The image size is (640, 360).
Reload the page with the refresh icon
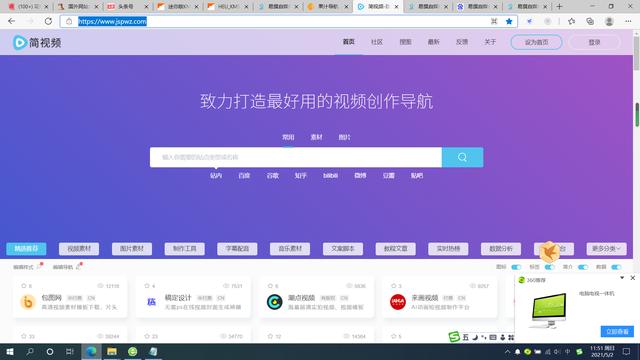(48, 21)
